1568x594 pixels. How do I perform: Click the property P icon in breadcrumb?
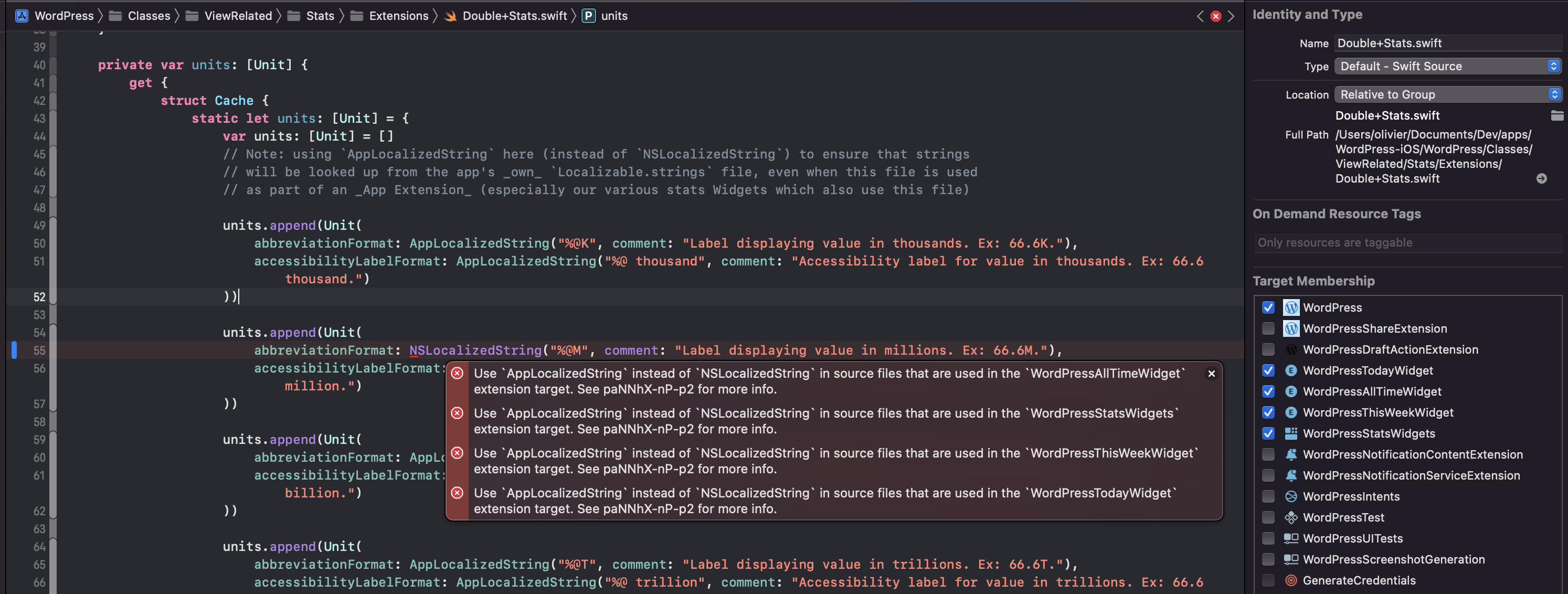(x=589, y=16)
